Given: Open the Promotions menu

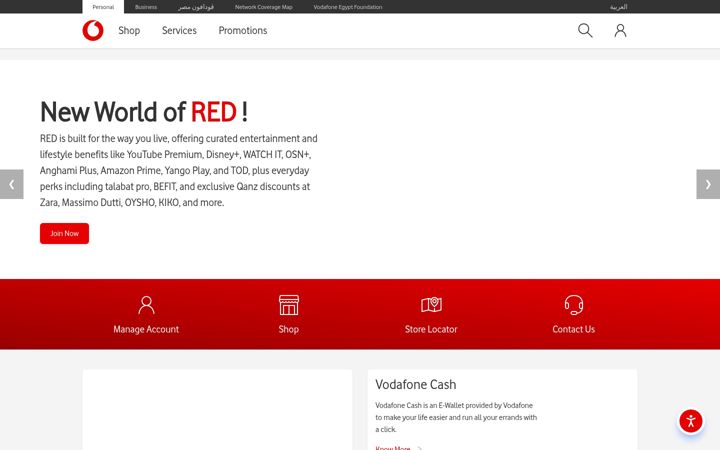Looking at the screenshot, I should [x=242, y=30].
